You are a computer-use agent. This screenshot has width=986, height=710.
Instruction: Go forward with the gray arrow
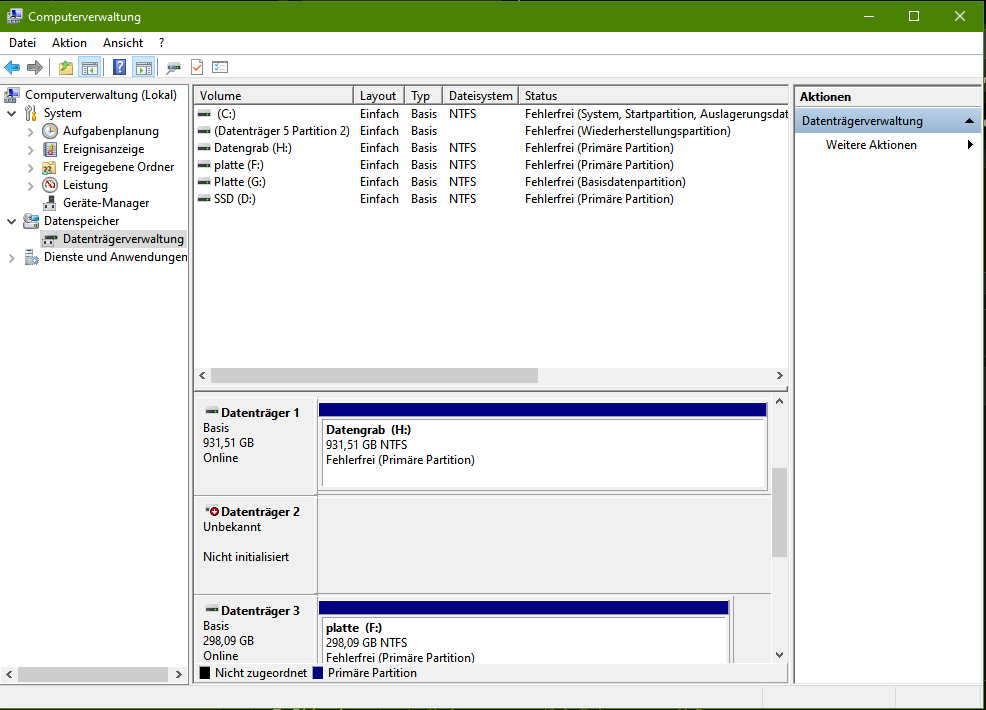pyautogui.click(x=35, y=67)
